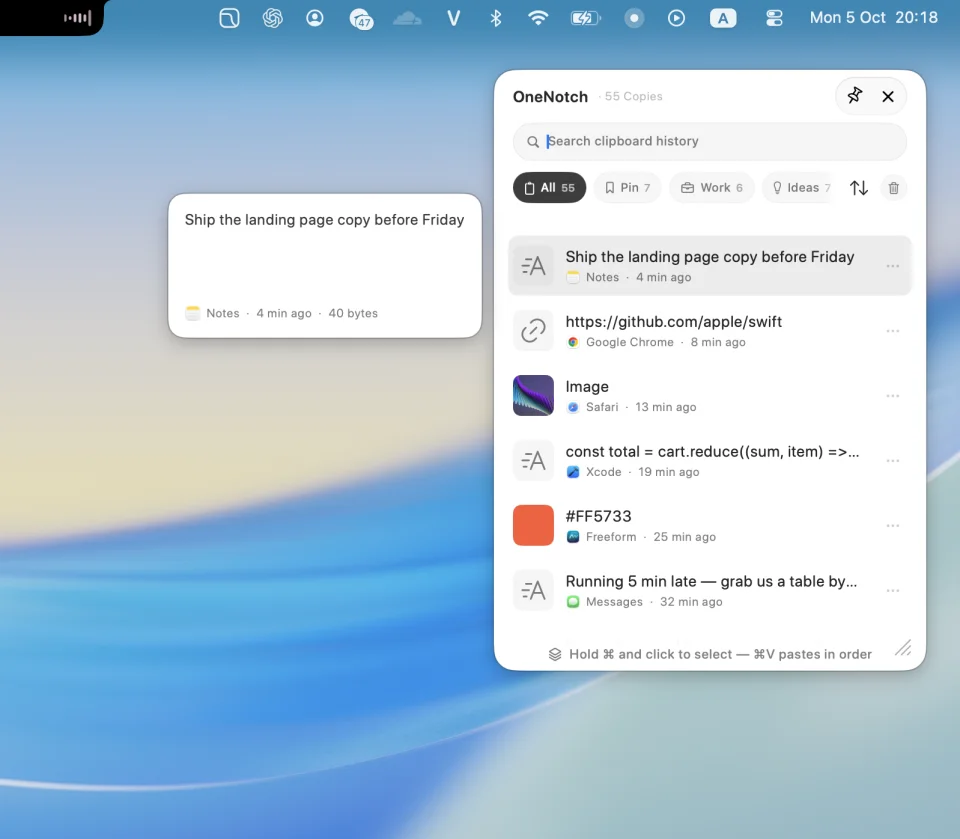Click the '55 Copies' counter label
The image size is (960, 839).
coord(633,96)
